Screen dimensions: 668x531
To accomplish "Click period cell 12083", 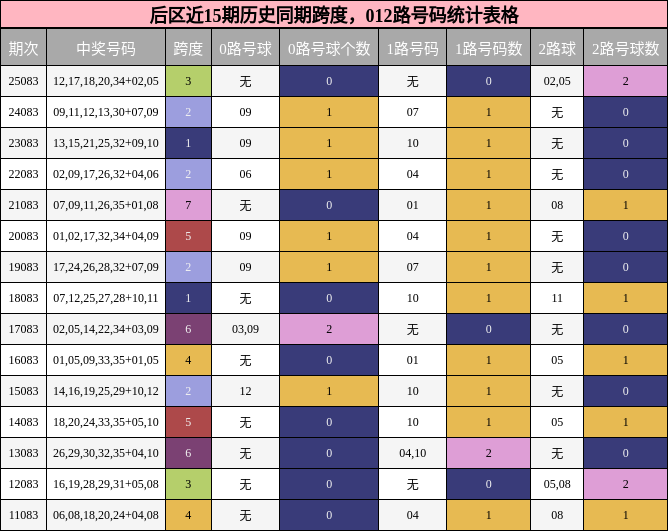I will click(x=23, y=484).
